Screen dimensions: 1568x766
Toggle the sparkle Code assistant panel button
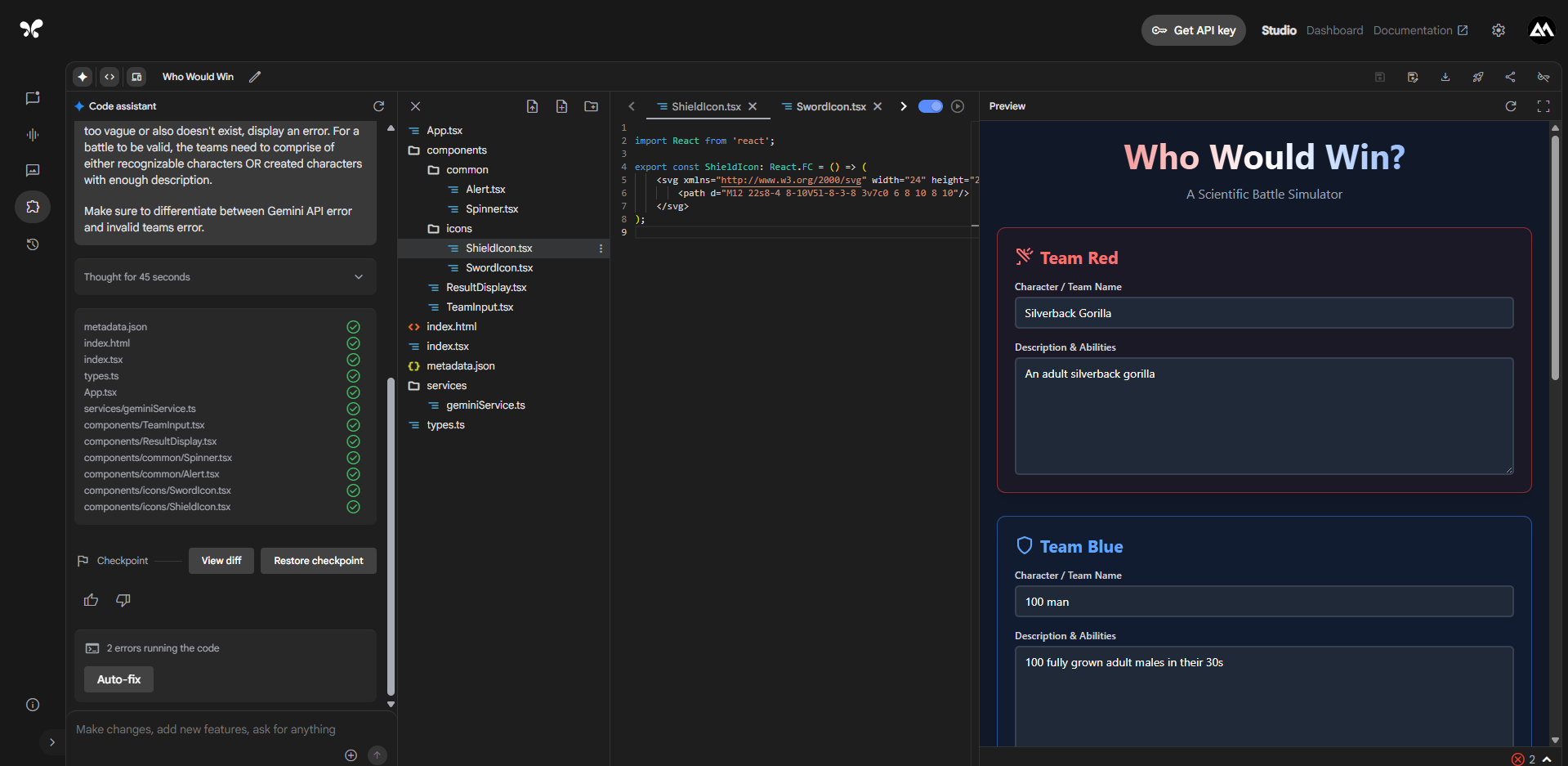tap(83, 77)
